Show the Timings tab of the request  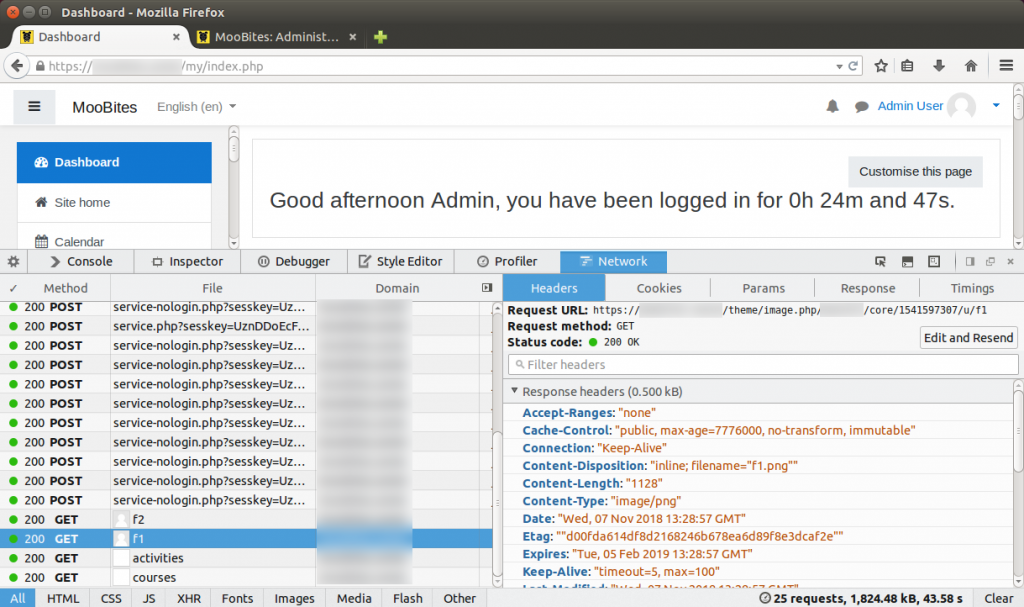point(972,288)
